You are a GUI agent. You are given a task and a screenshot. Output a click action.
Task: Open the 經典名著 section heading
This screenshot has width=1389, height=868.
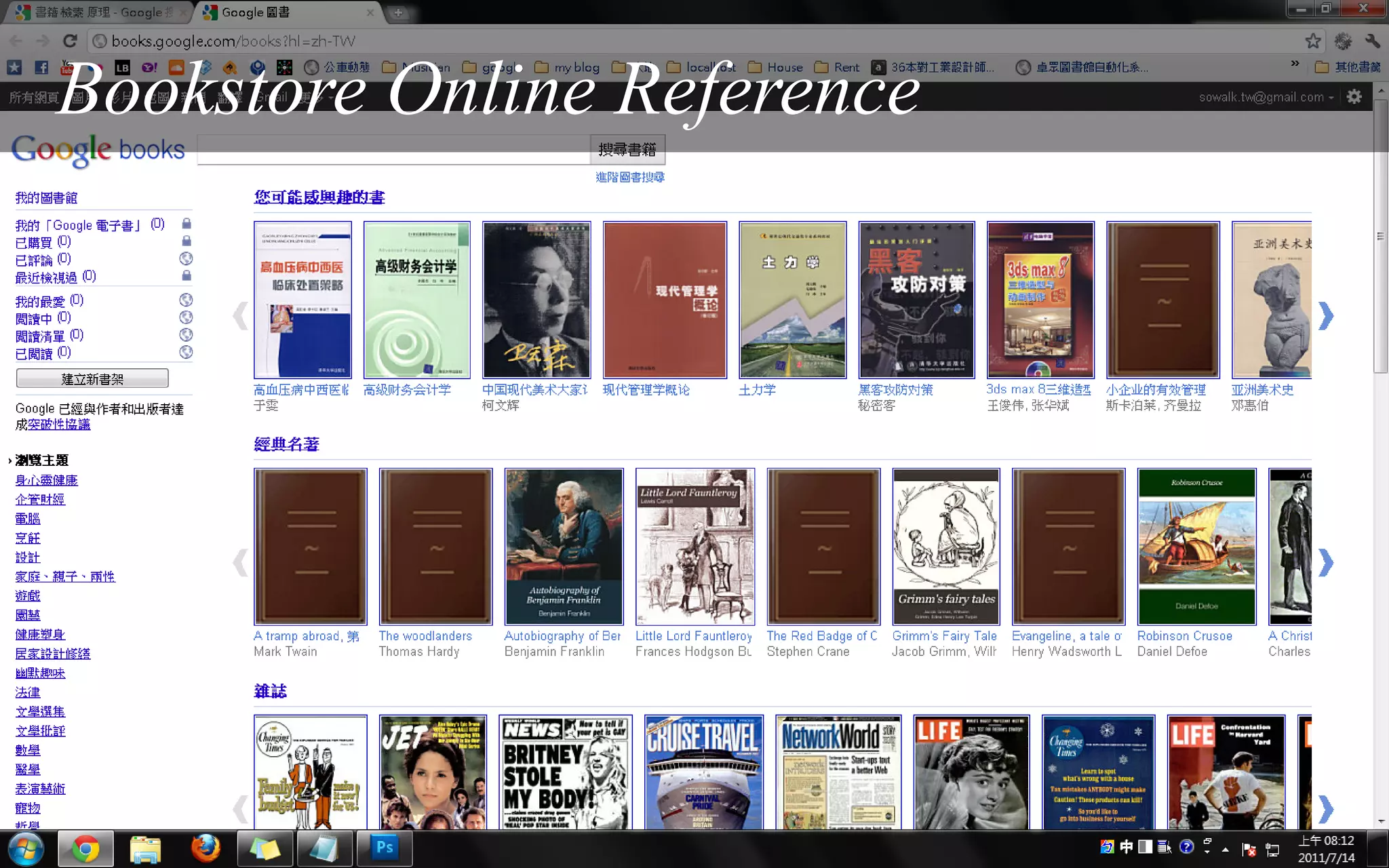(286, 444)
